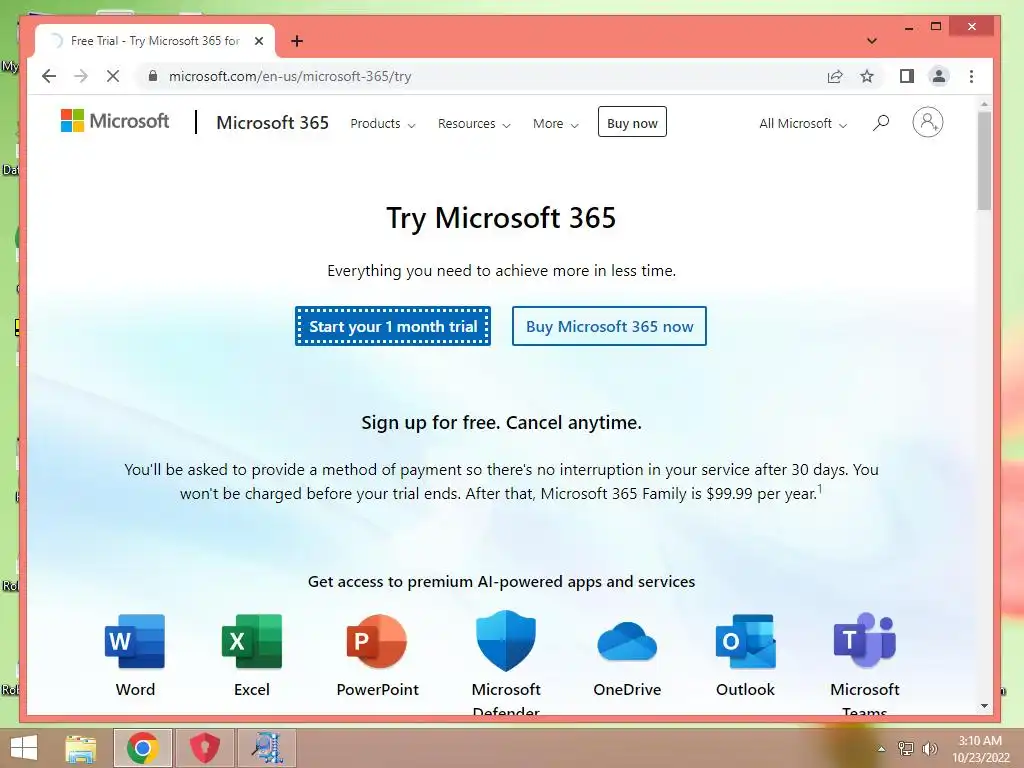The image size is (1024, 768).
Task: Click the Excel app icon
Action: (x=252, y=641)
